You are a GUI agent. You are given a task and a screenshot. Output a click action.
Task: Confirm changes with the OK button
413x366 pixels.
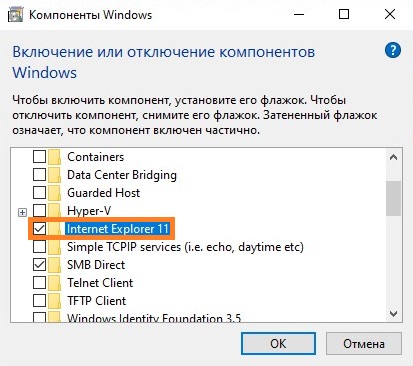pyautogui.click(x=278, y=343)
